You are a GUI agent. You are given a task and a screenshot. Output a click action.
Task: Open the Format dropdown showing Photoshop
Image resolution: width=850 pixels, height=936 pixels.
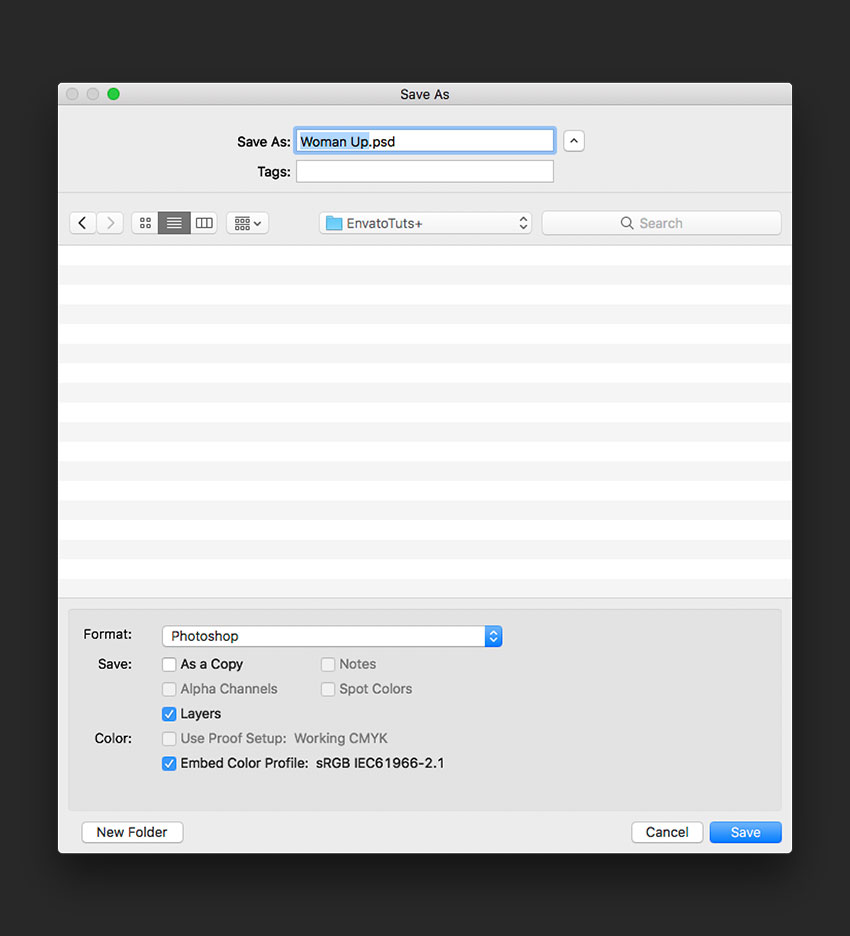tap(332, 636)
